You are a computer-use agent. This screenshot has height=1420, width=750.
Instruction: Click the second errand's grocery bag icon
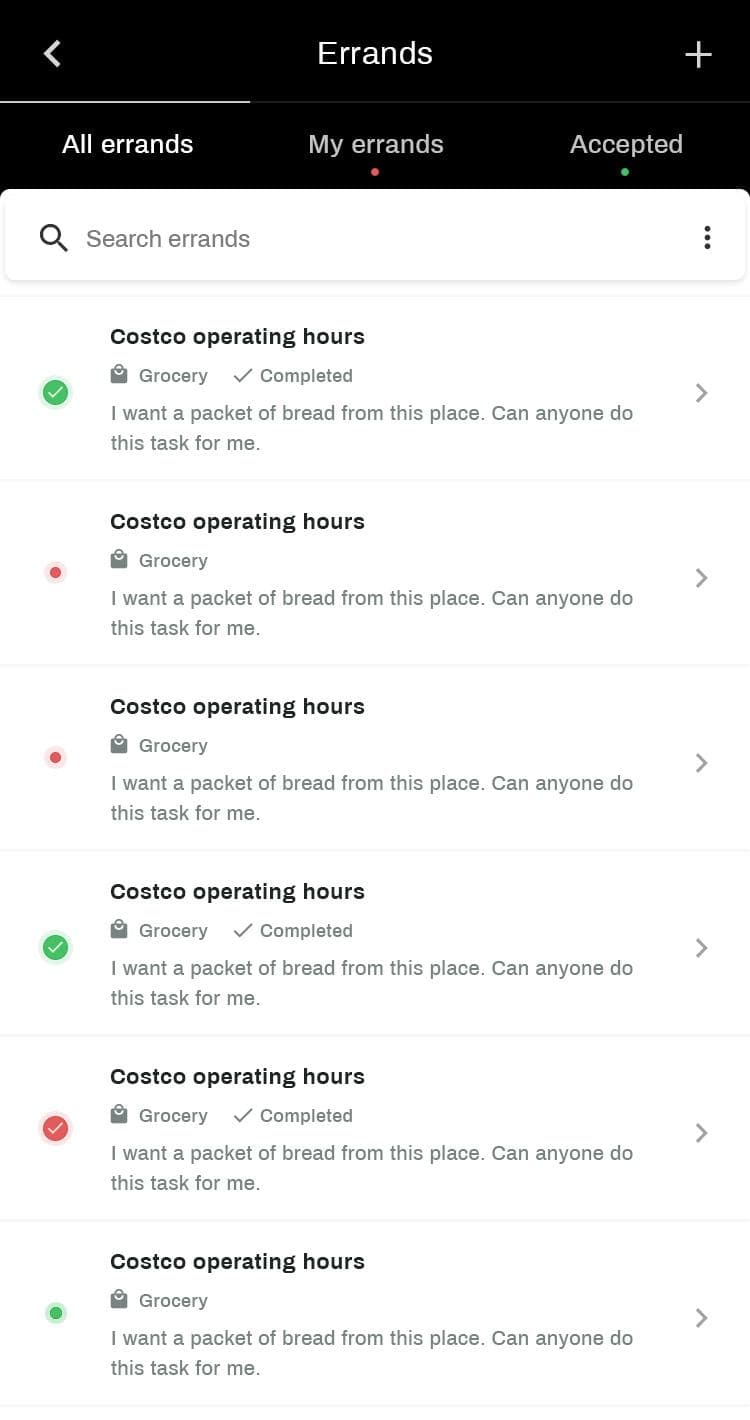(x=119, y=560)
